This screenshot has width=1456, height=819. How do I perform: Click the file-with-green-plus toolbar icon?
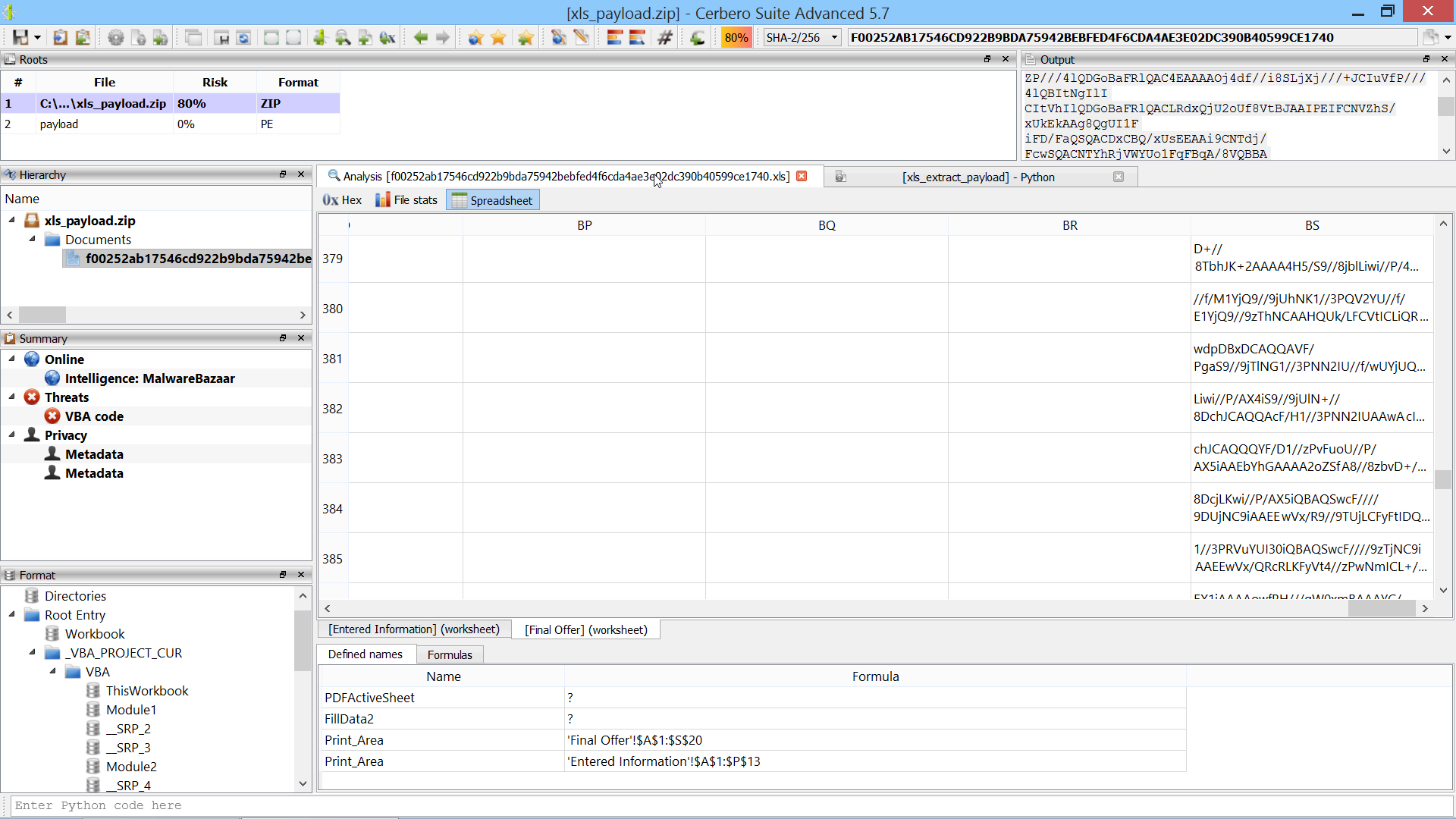[x=160, y=37]
